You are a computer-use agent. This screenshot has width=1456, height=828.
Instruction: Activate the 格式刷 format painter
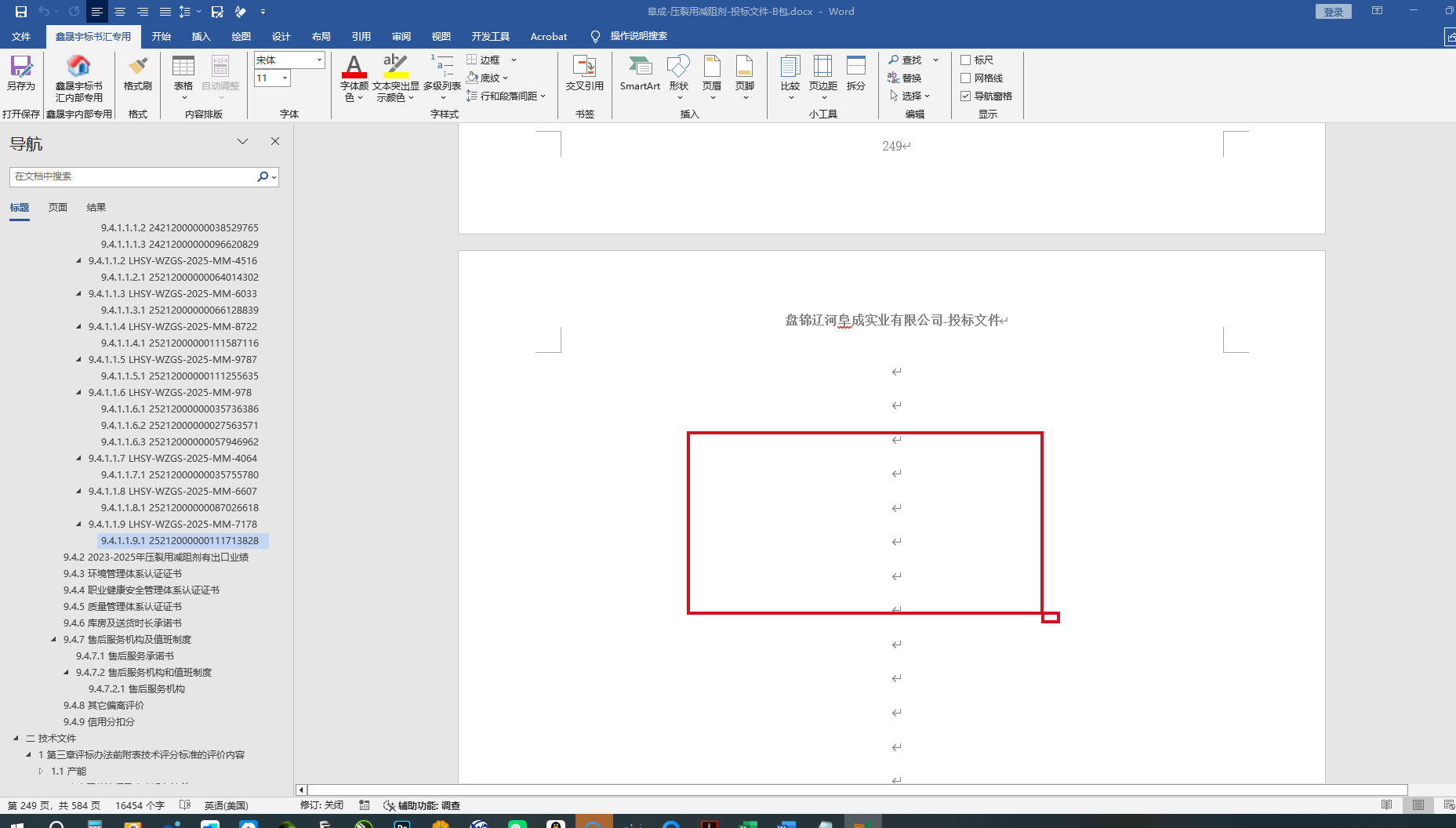(138, 73)
